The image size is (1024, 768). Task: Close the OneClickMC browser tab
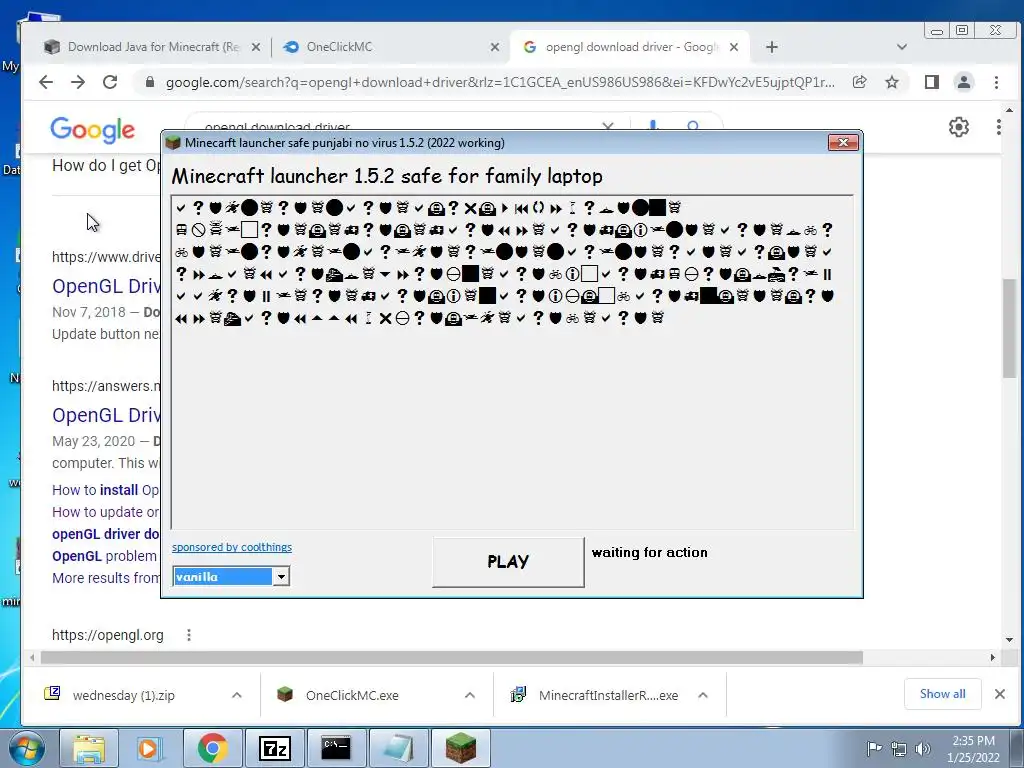[495, 47]
